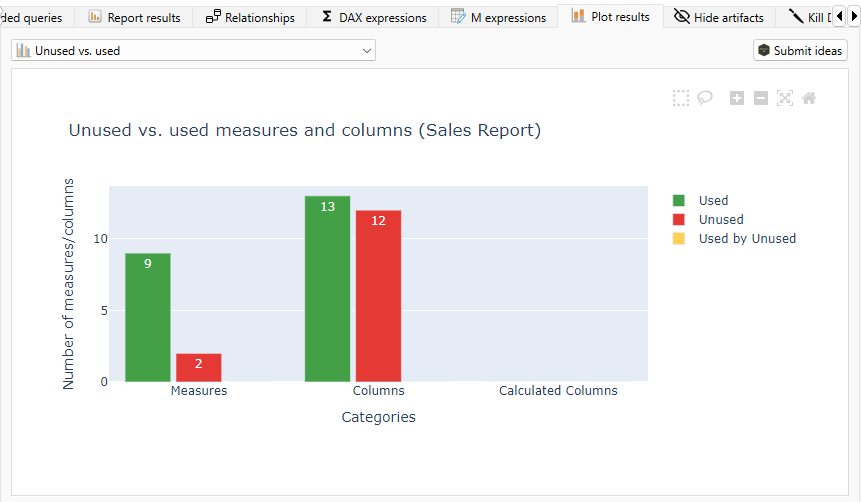
Task: Activate the lasso select tool
Action: click(705, 98)
